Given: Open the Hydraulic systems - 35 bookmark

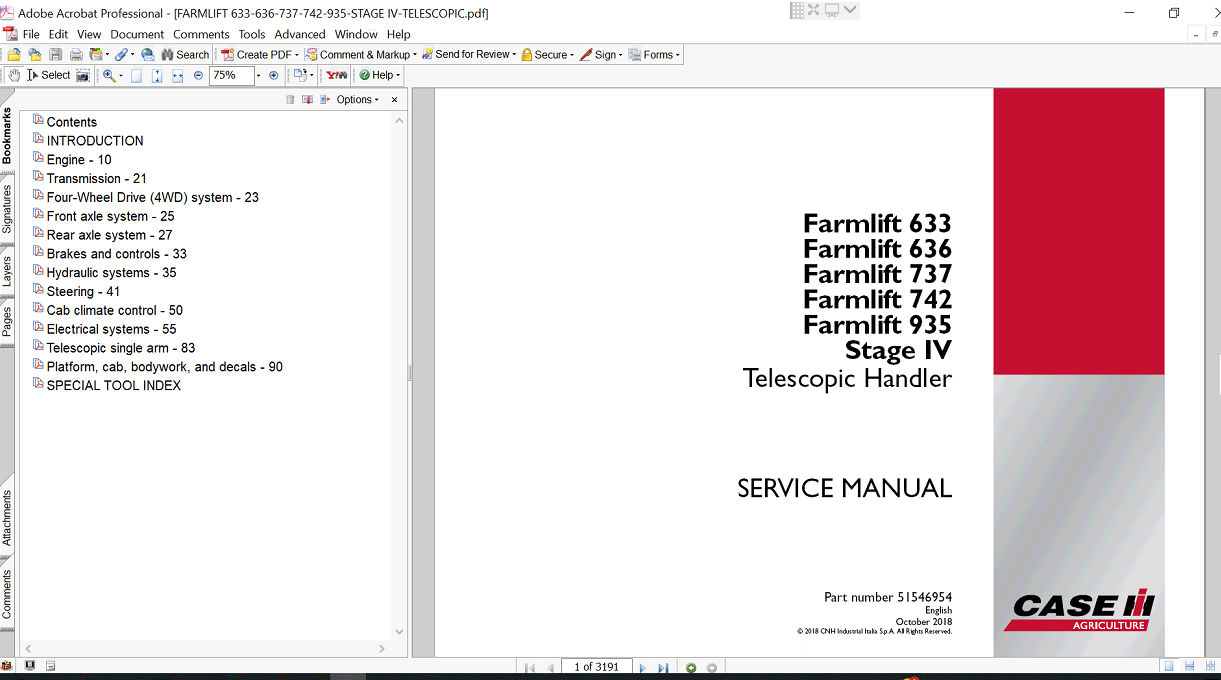Looking at the screenshot, I should tap(111, 273).
